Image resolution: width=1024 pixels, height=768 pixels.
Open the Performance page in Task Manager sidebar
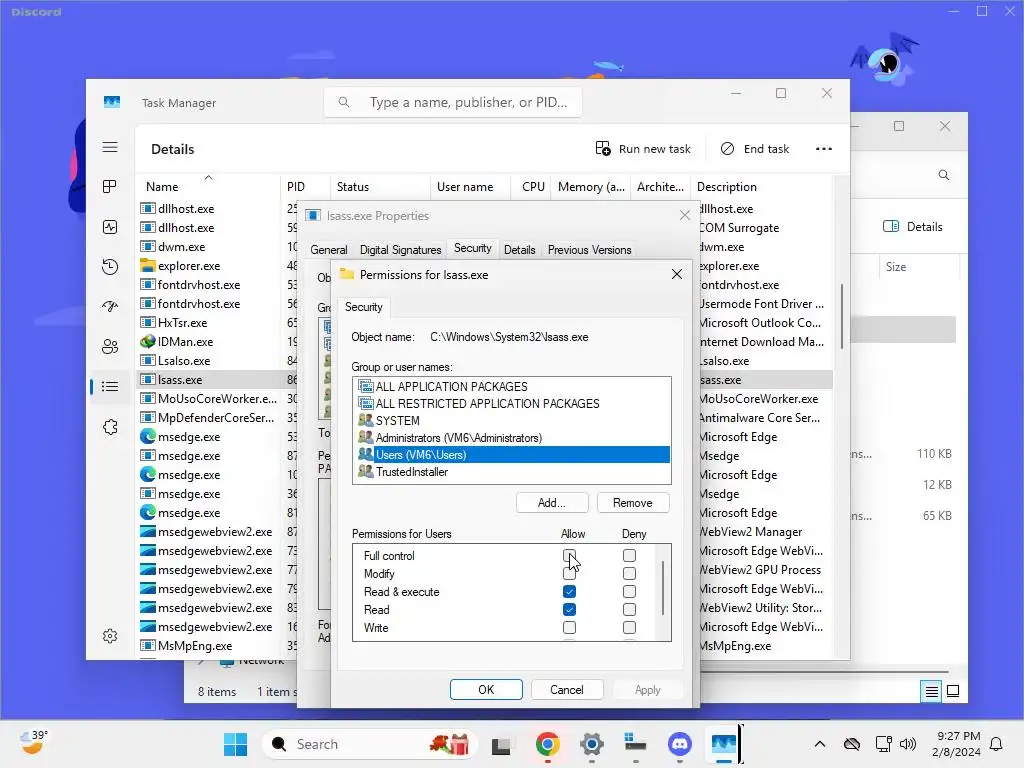[110, 227]
